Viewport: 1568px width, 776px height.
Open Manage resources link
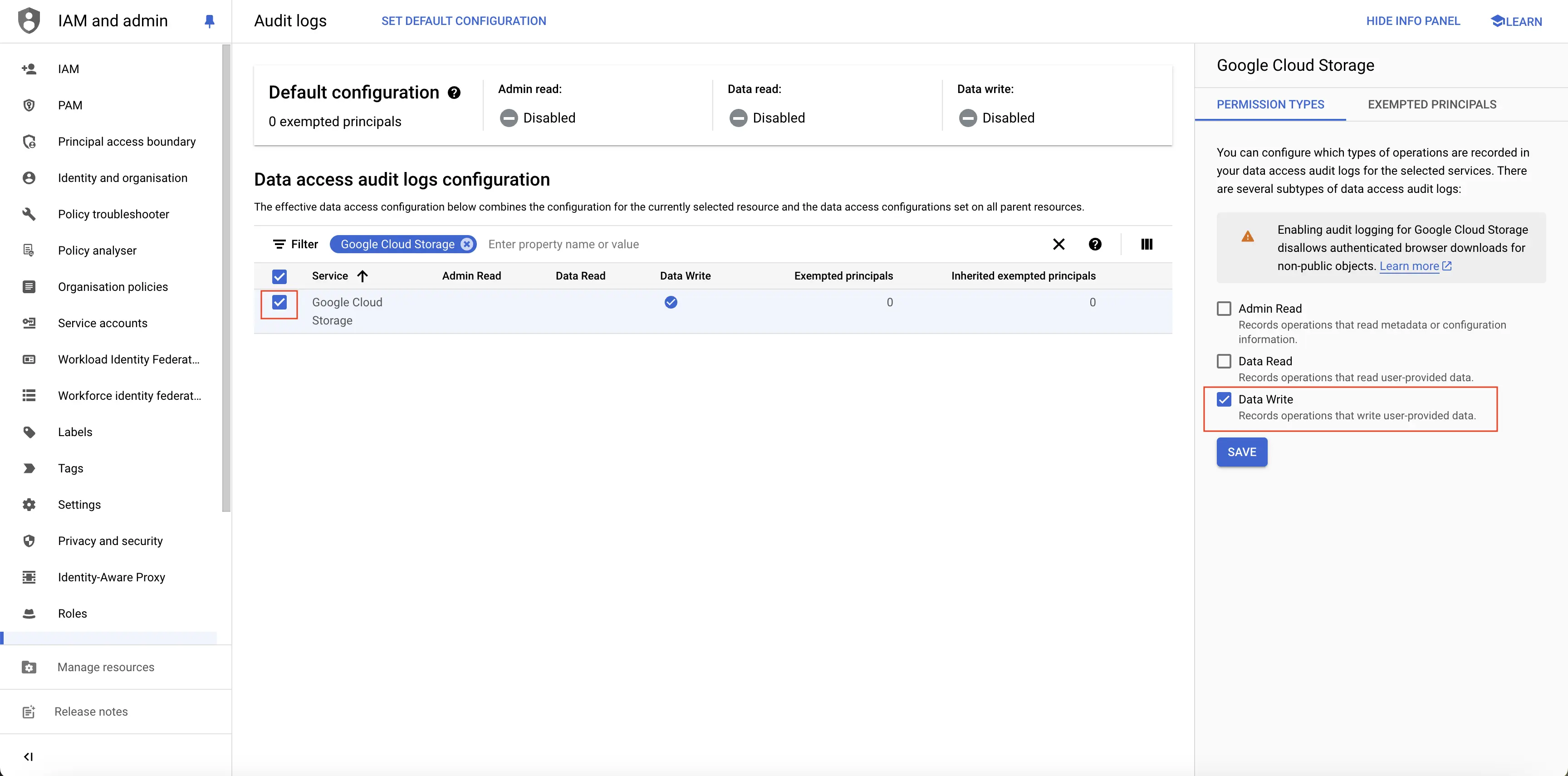click(x=106, y=667)
